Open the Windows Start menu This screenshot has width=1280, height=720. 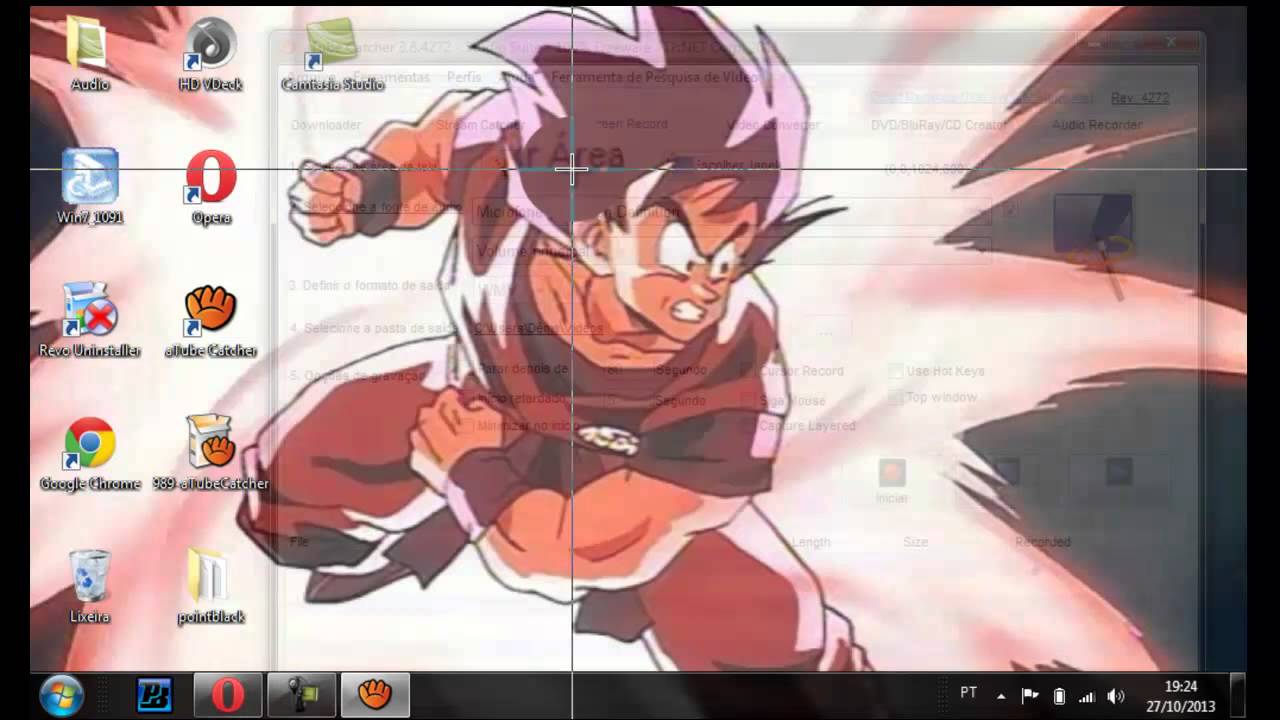(62, 695)
